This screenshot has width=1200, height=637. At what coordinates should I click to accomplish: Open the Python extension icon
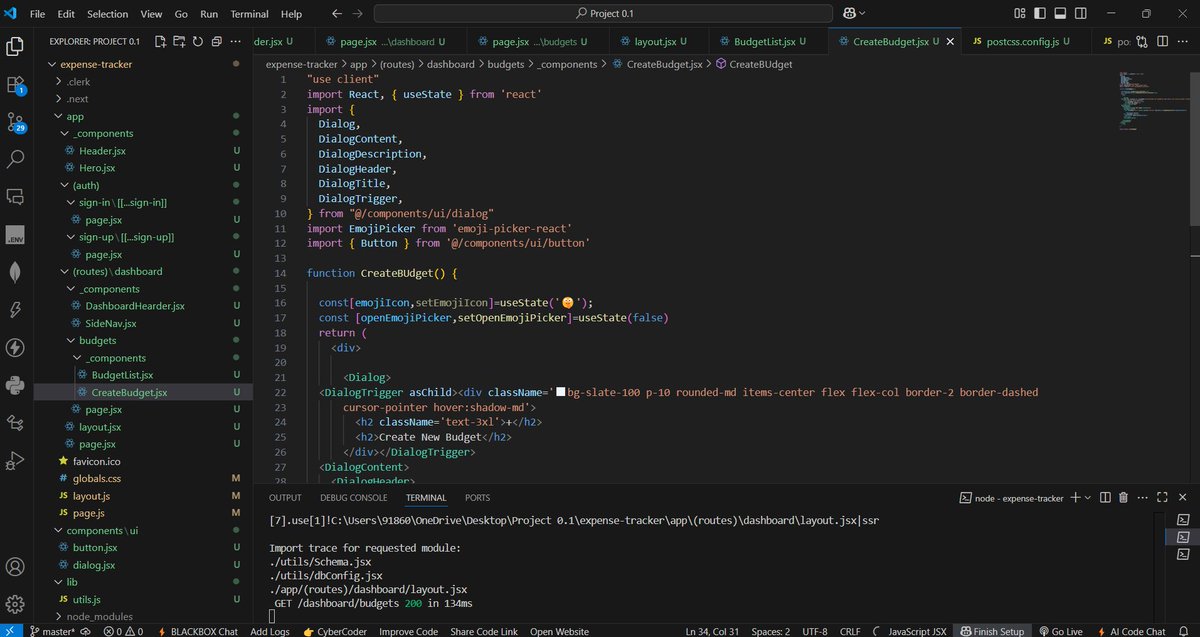[15, 385]
